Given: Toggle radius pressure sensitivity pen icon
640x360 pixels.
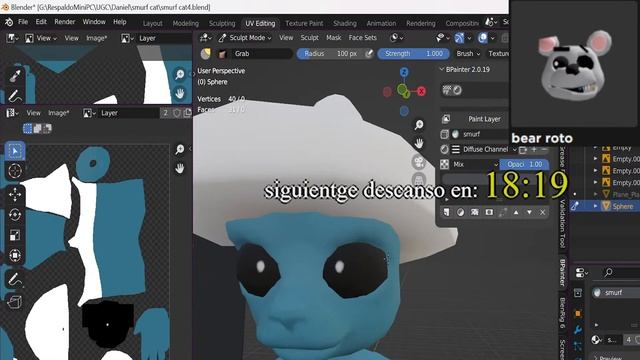Looking at the screenshot, I should pos(369,53).
